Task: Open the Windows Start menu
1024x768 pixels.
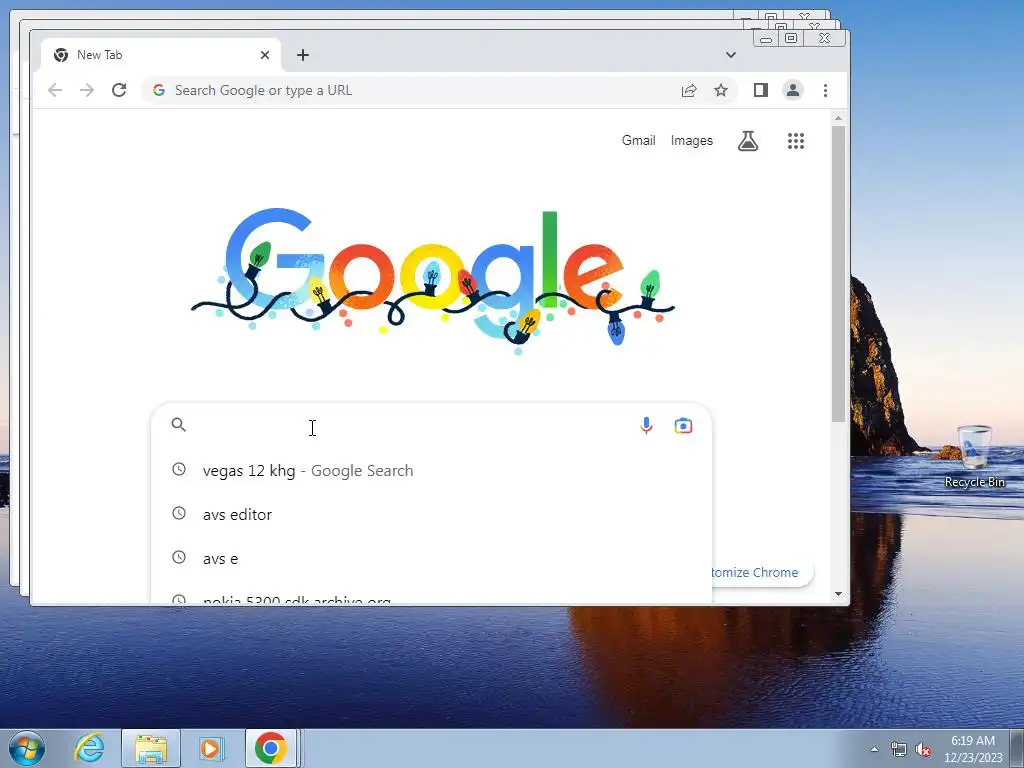Action: [x=26, y=748]
